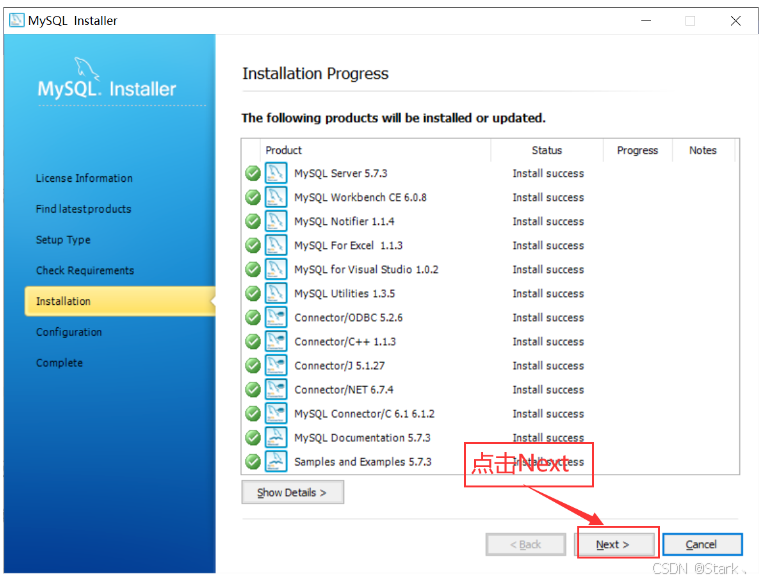The image size is (761, 582).
Task: Select 'MySQL Documentation 5.7.3' product name
Action: [x=363, y=438]
